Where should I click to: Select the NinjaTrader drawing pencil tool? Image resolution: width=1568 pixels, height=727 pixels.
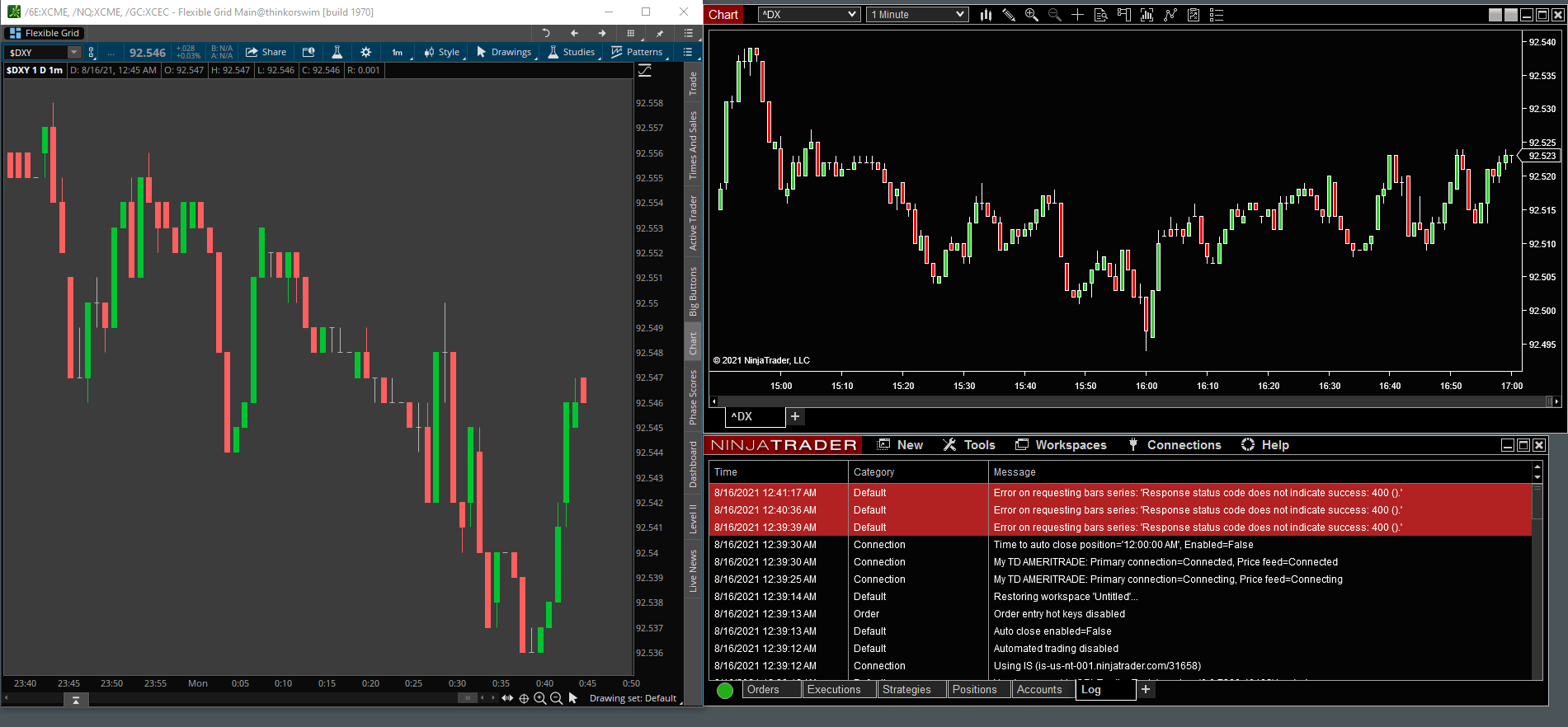click(x=1009, y=15)
